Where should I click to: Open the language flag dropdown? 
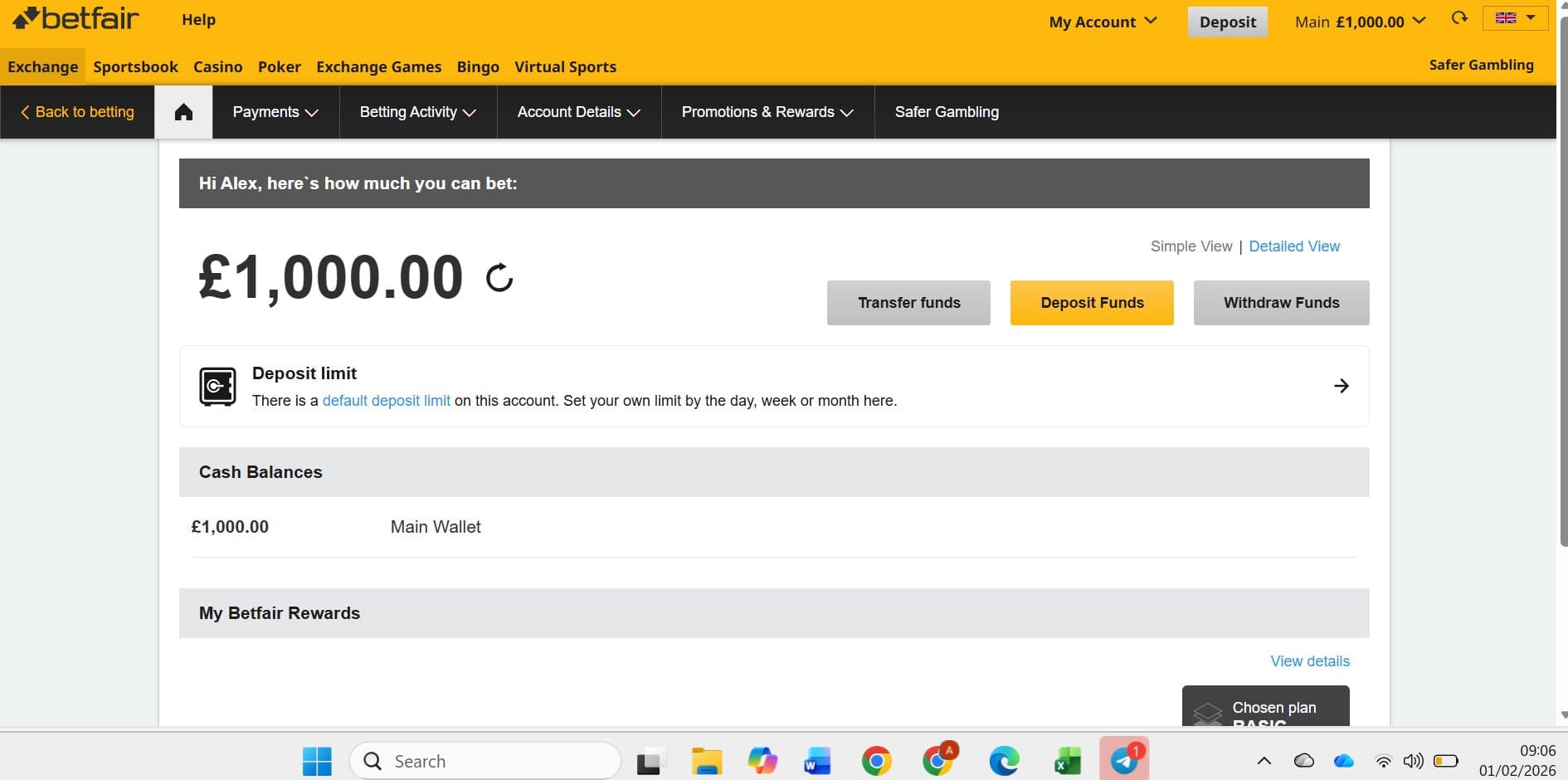coord(1515,18)
